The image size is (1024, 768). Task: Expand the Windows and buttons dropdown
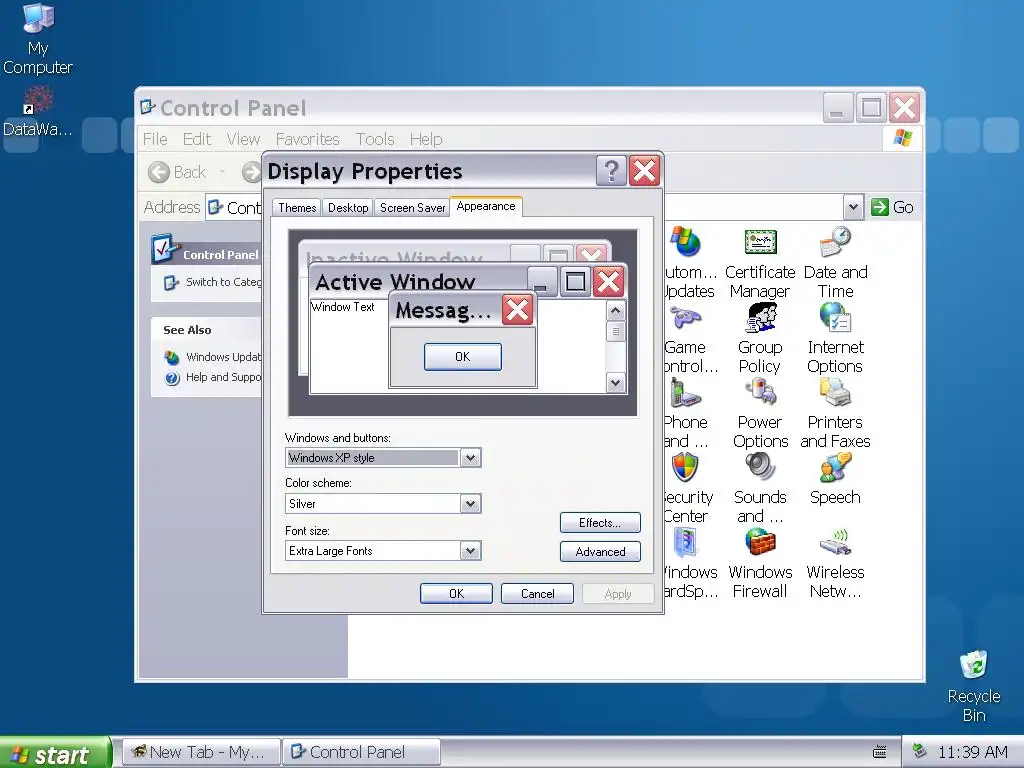(x=470, y=458)
